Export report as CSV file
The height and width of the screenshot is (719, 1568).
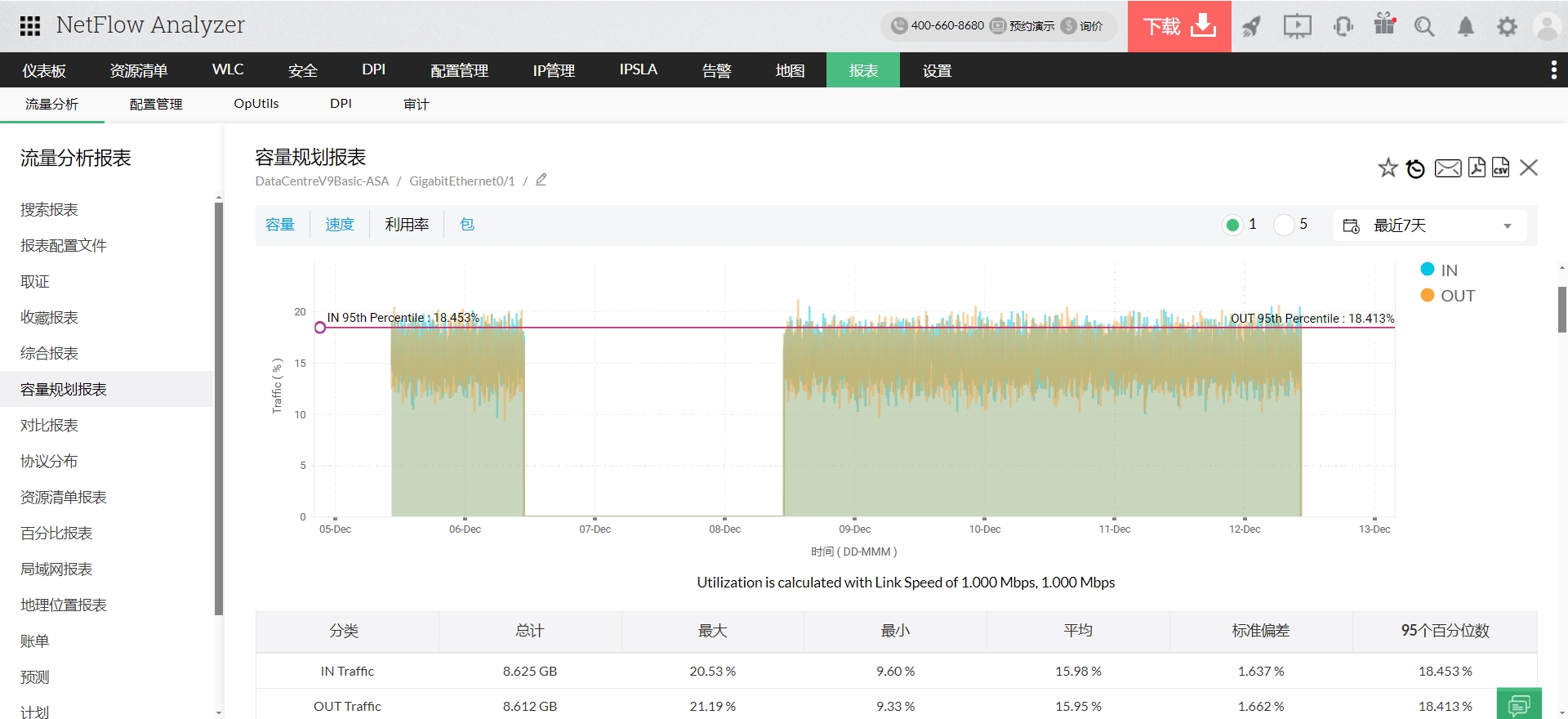1500,167
